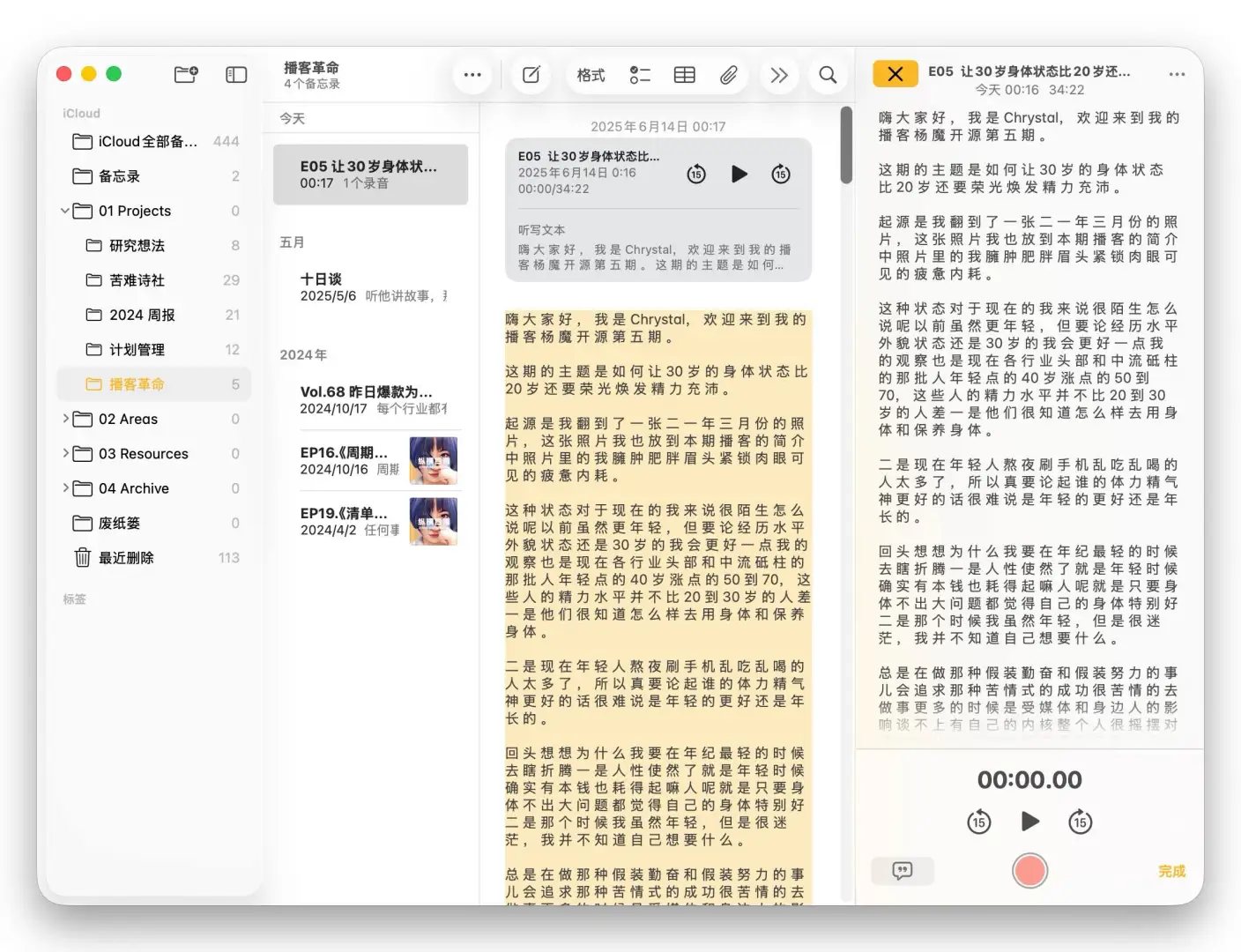The width and height of the screenshot is (1241, 952).
Task: Reveal more tools with the » overflow icon
Action: tap(779, 75)
